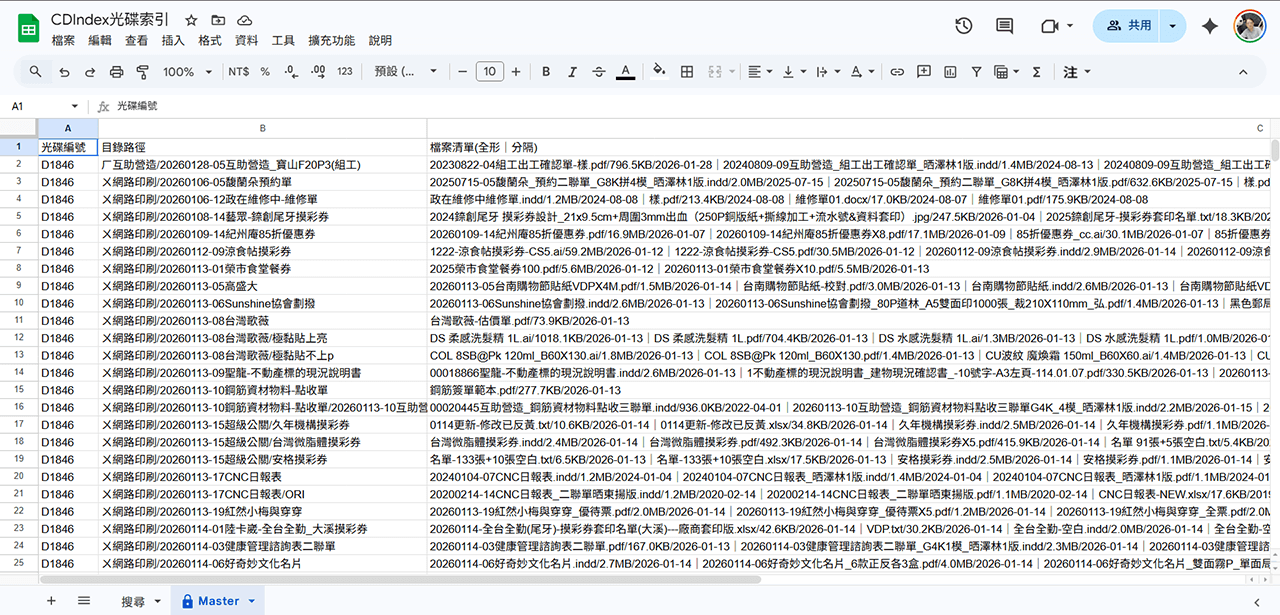Viewport: 1280px width, 615px height.
Task: Click the insert link icon
Action: coord(897,72)
